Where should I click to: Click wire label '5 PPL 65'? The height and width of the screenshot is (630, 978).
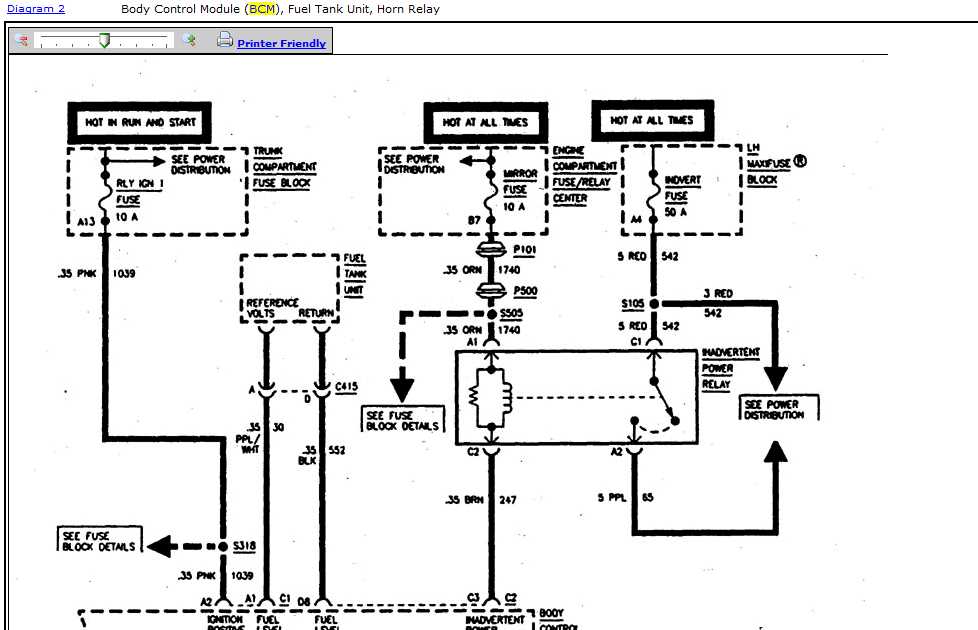click(x=625, y=497)
